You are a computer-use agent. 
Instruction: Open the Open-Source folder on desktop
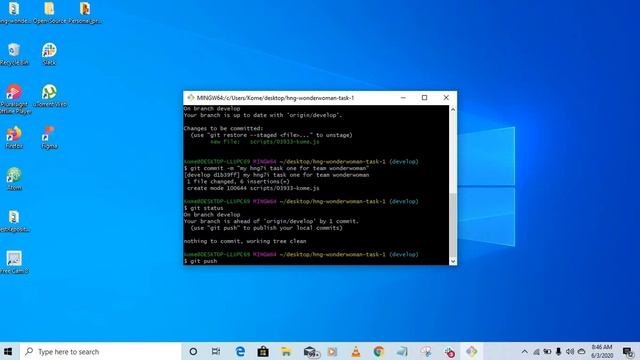(x=49, y=13)
